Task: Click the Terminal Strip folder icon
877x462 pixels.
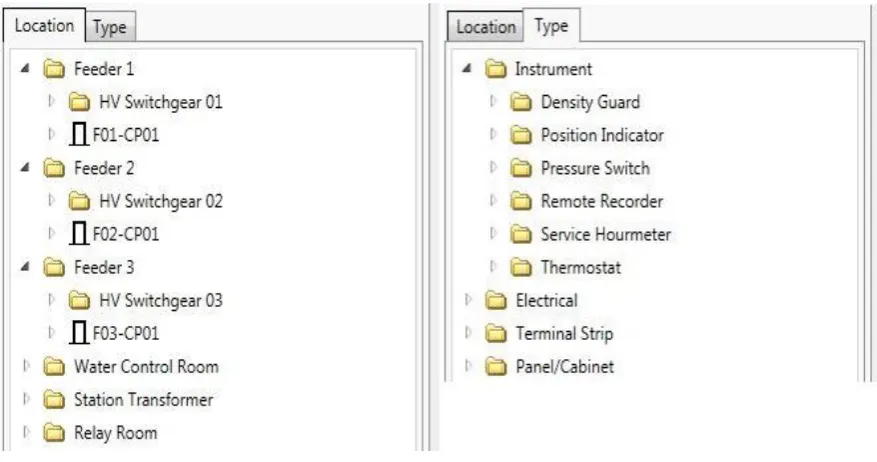Action: (496, 333)
